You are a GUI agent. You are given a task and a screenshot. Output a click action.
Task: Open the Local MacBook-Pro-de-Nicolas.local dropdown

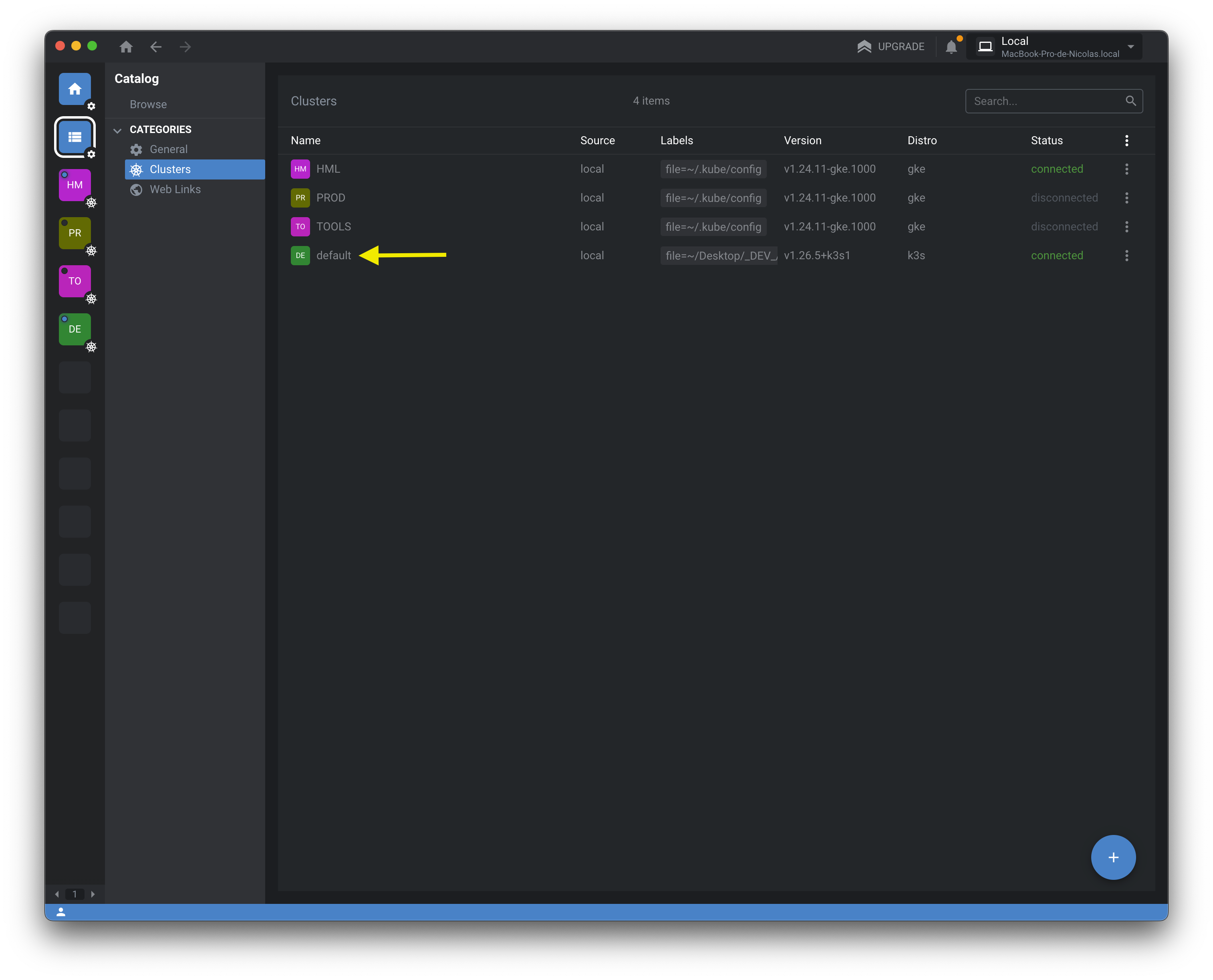(1054, 47)
